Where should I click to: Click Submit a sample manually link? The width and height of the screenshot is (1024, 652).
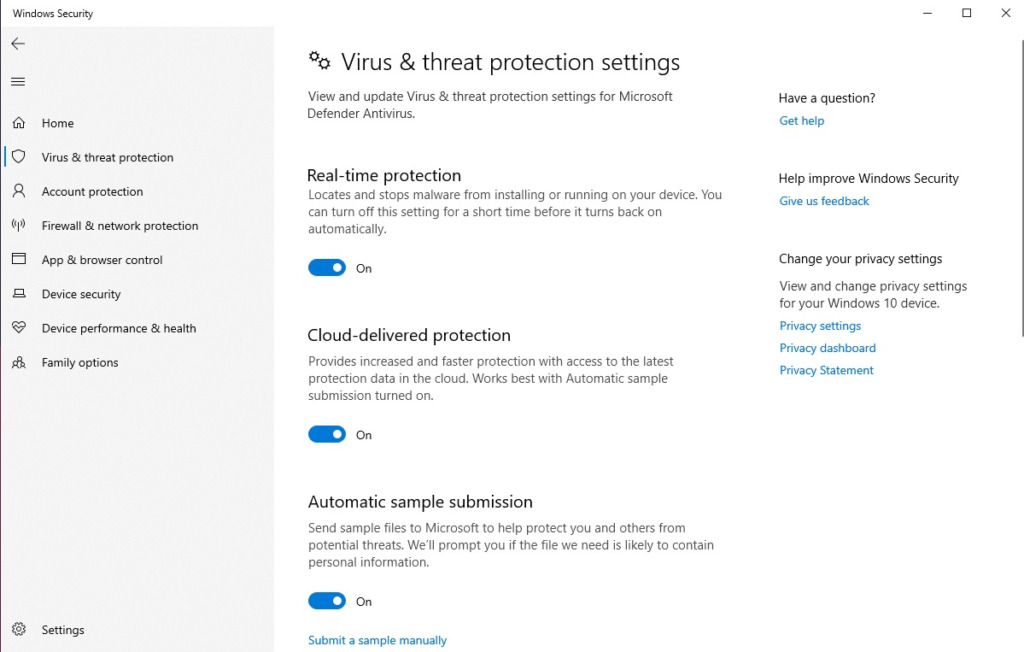pyautogui.click(x=377, y=640)
